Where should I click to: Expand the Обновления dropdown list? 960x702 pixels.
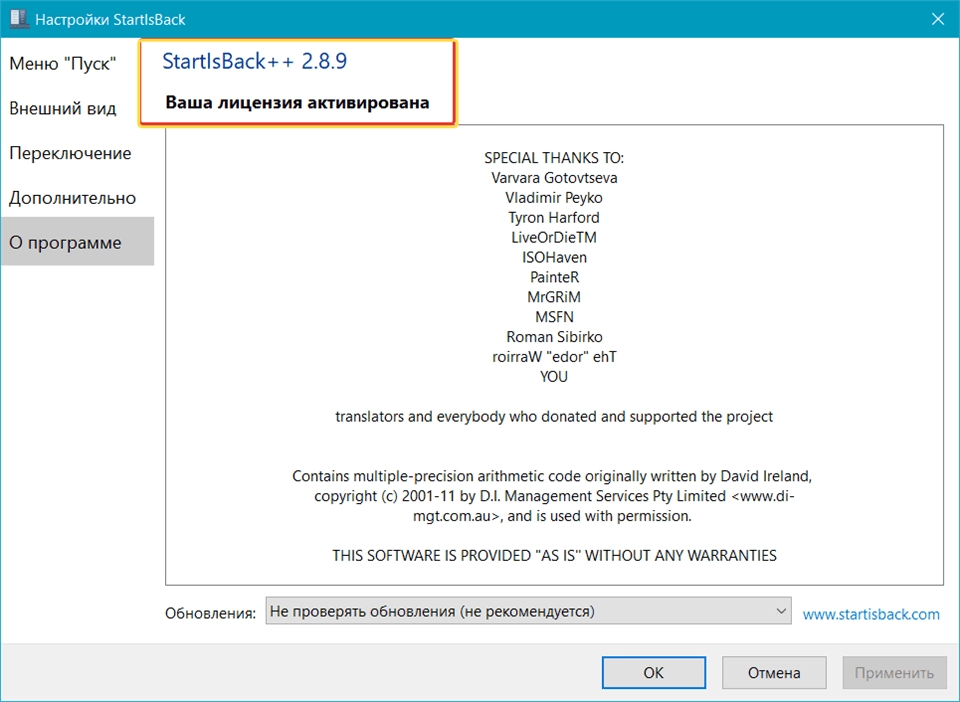click(528, 611)
